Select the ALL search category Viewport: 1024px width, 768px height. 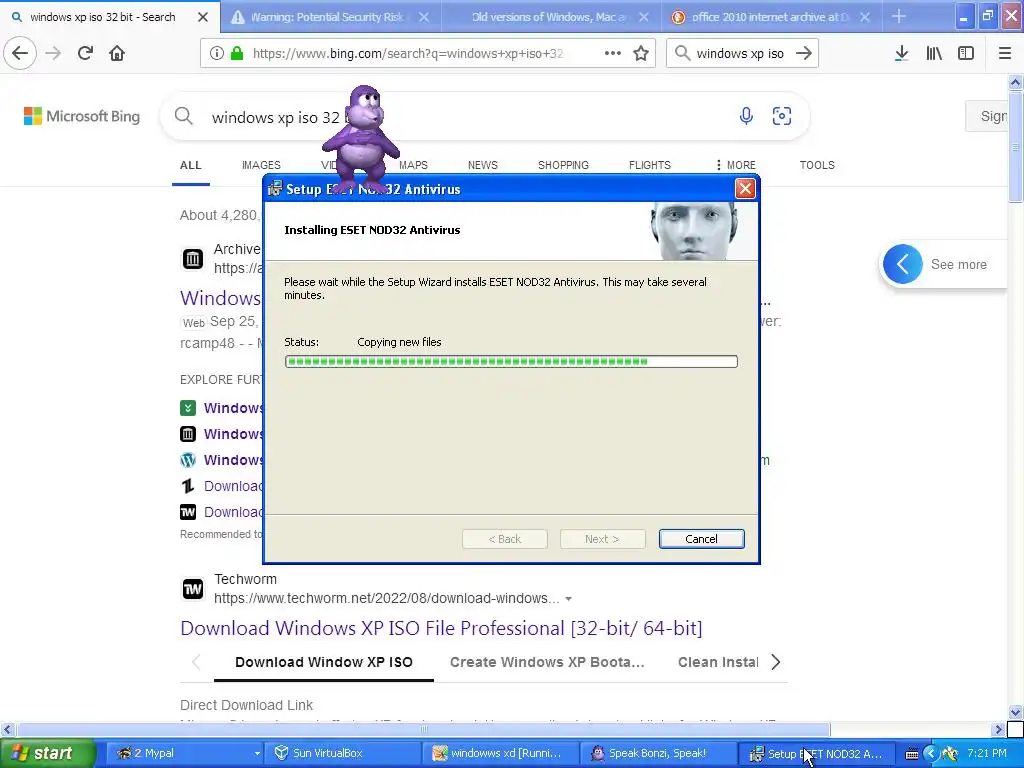pyautogui.click(x=191, y=165)
